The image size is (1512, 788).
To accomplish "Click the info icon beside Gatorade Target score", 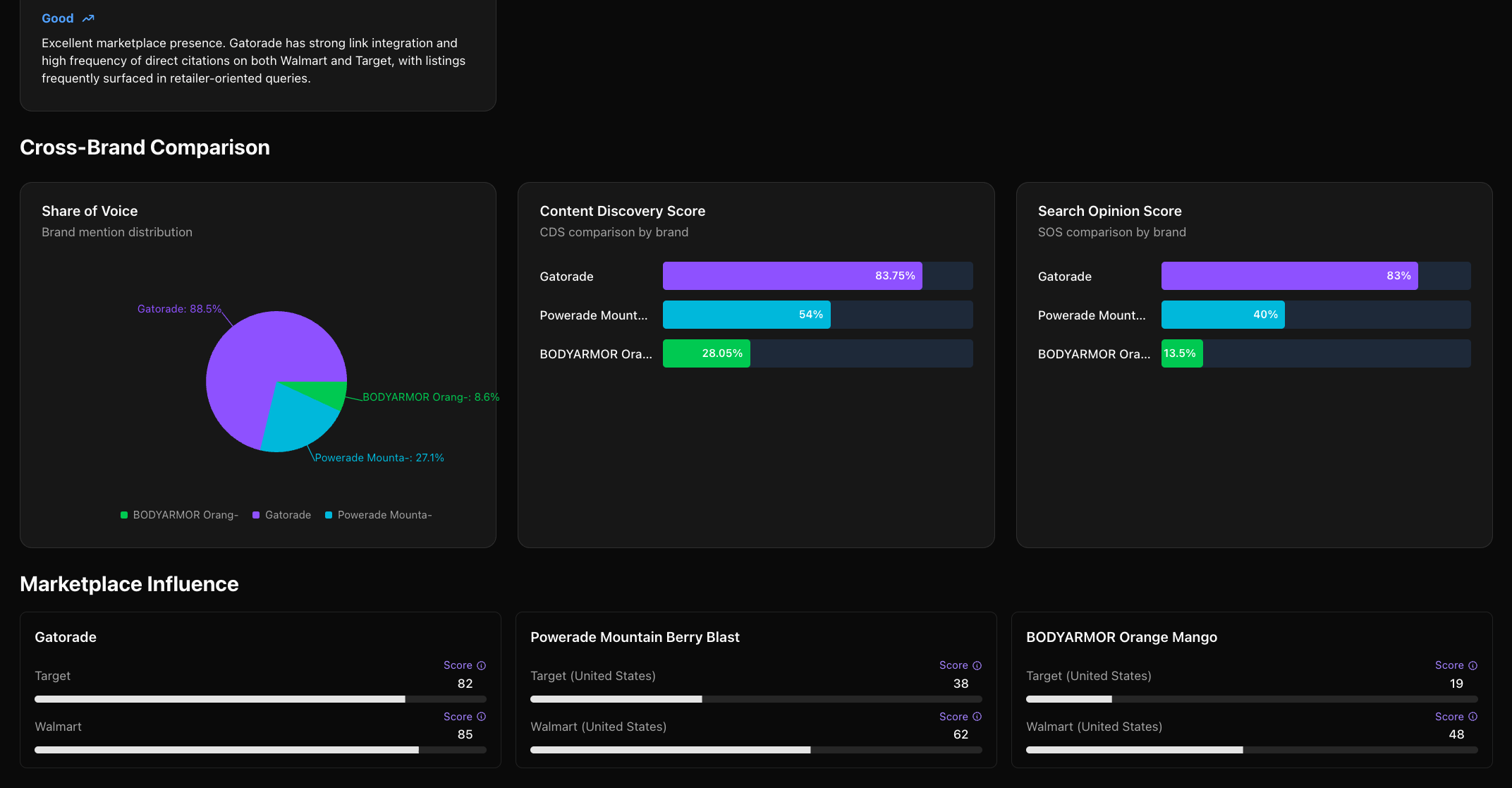I will click(x=482, y=665).
